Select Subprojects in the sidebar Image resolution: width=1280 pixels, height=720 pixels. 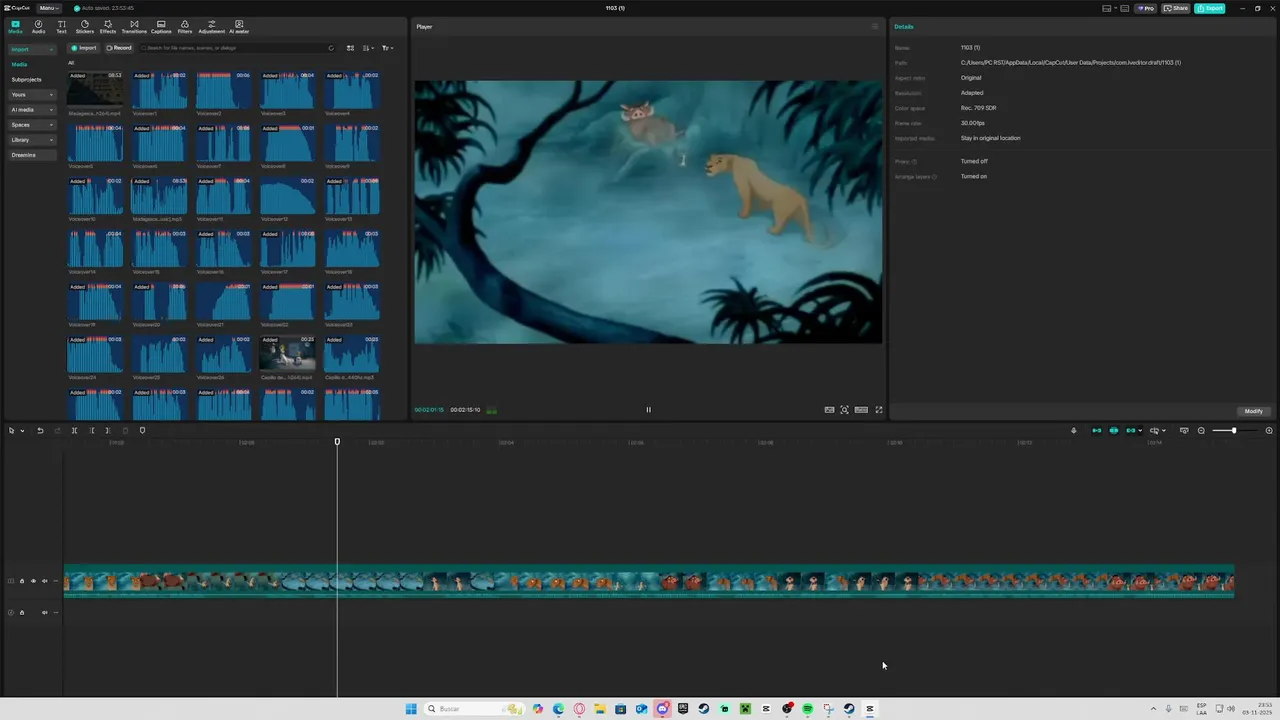tap(27, 79)
